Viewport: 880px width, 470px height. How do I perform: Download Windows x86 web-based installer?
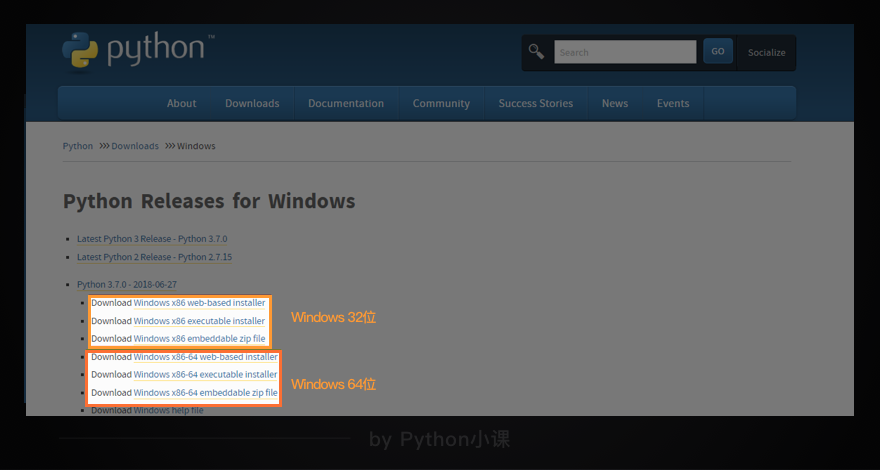[x=199, y=303]
